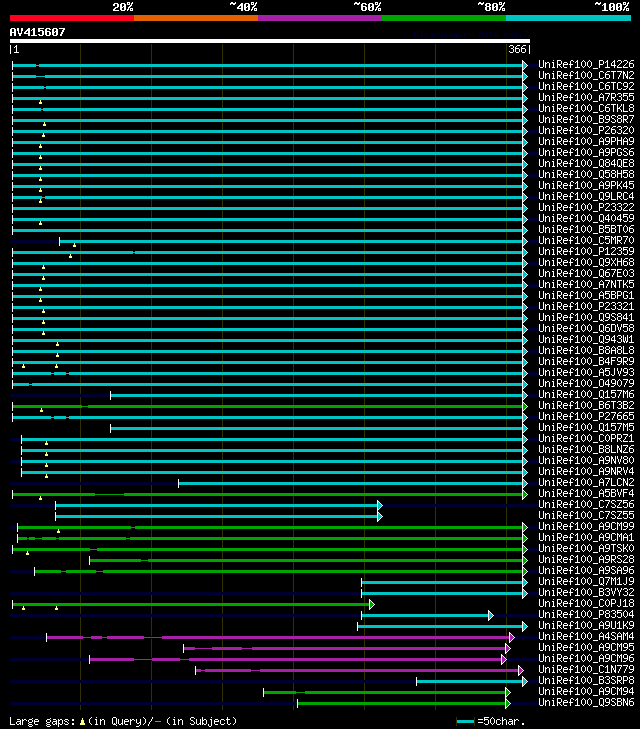Click the arrowhead ending the UniRef100_P83504 alignment
This screenshot has width=640, height=729.
click(491, 616)
